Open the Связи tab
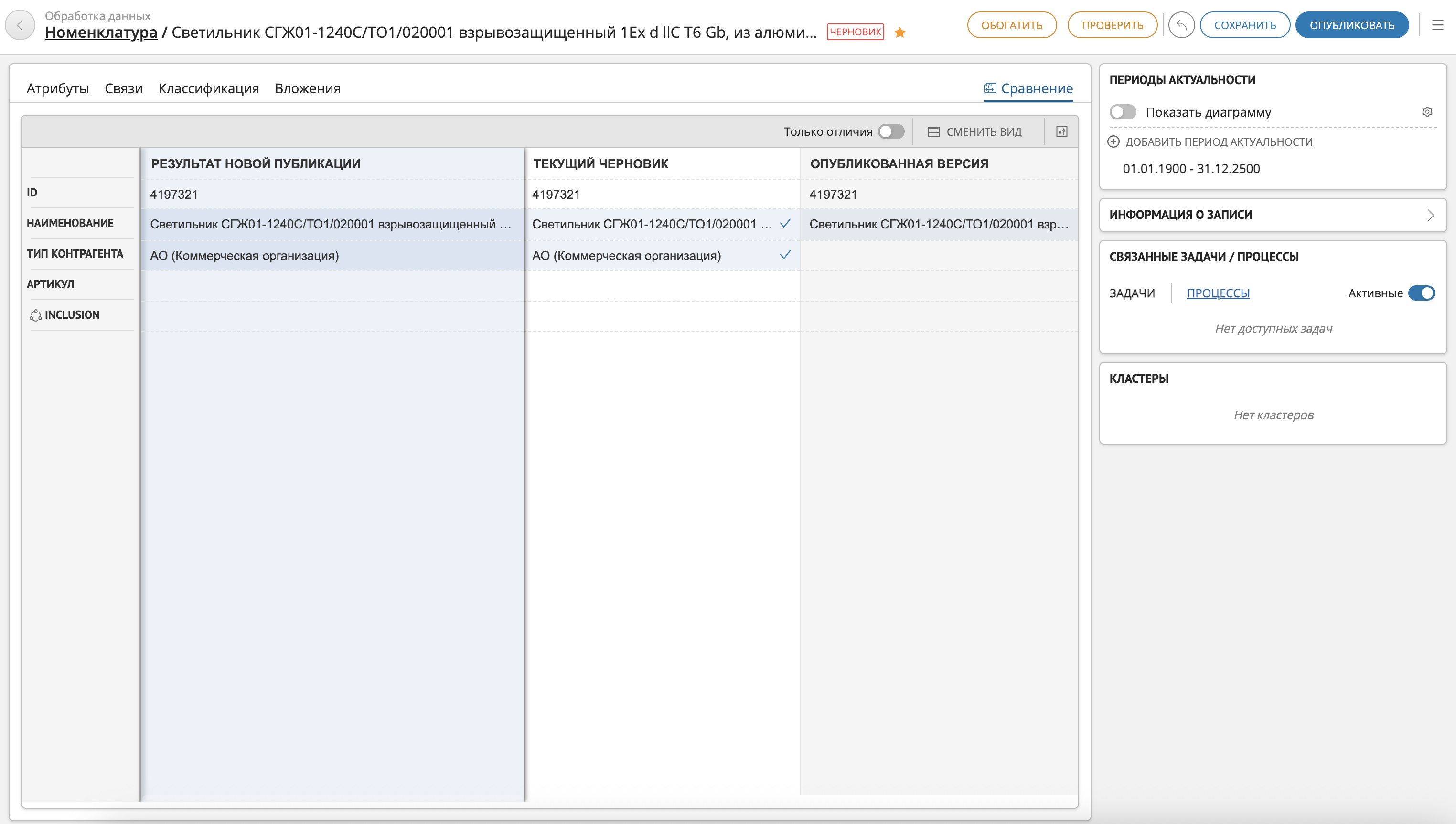Screen dimensions: 1456x824 123,88
